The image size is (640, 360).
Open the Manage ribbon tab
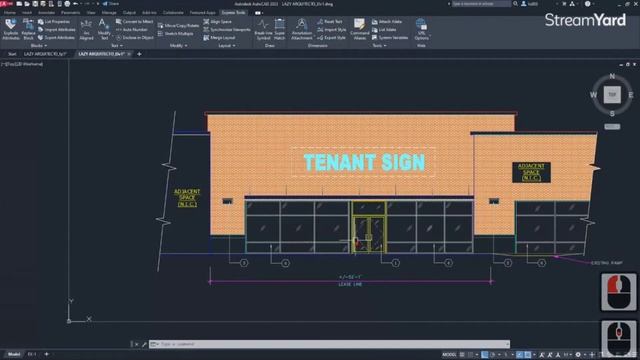[x=109, y=13]
